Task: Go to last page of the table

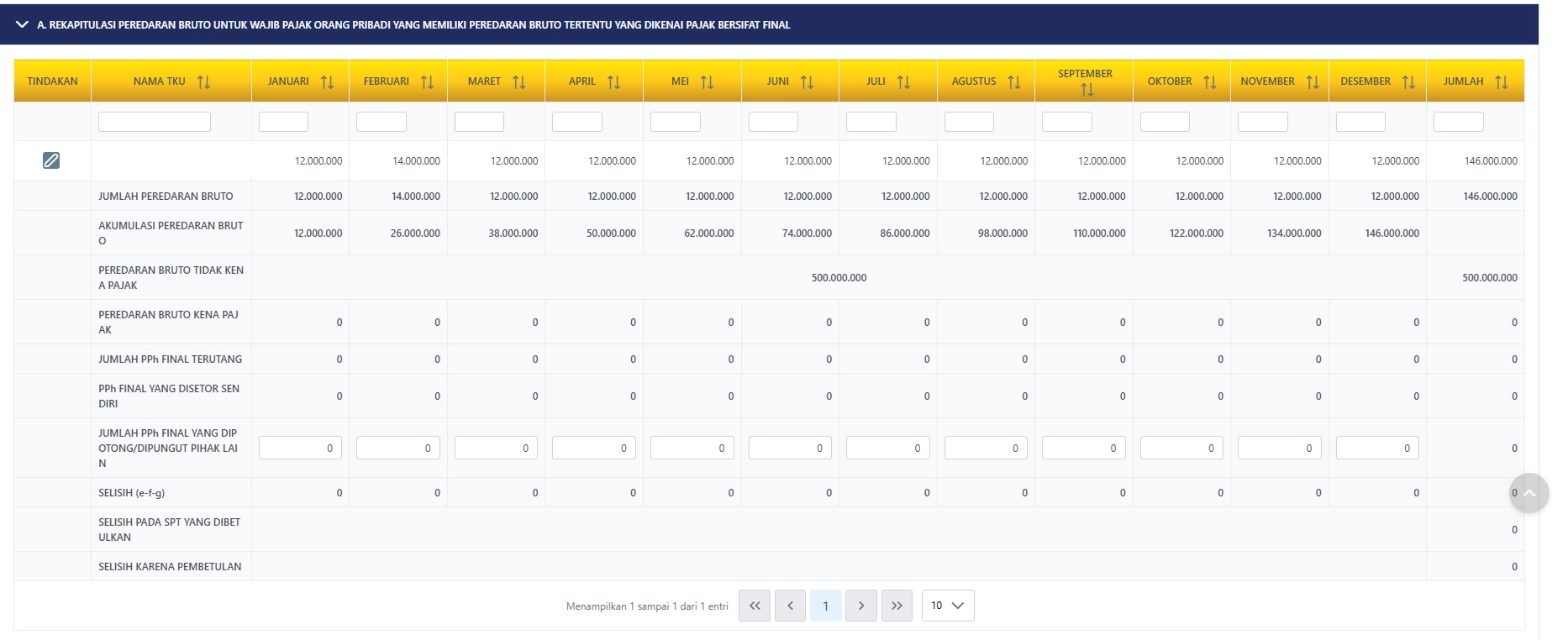Action: click(x=897, y=606)
